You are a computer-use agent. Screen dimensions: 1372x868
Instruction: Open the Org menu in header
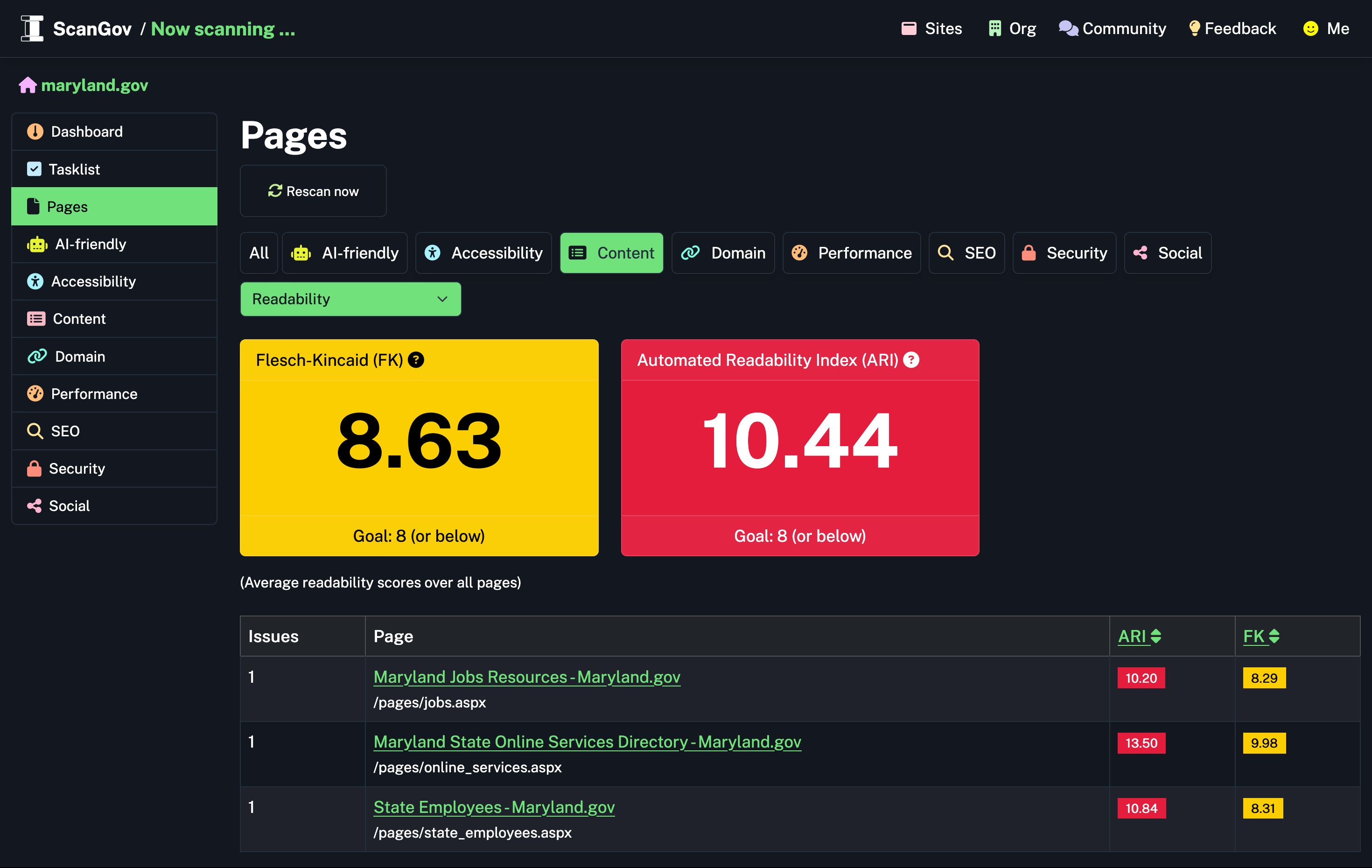1013,28
